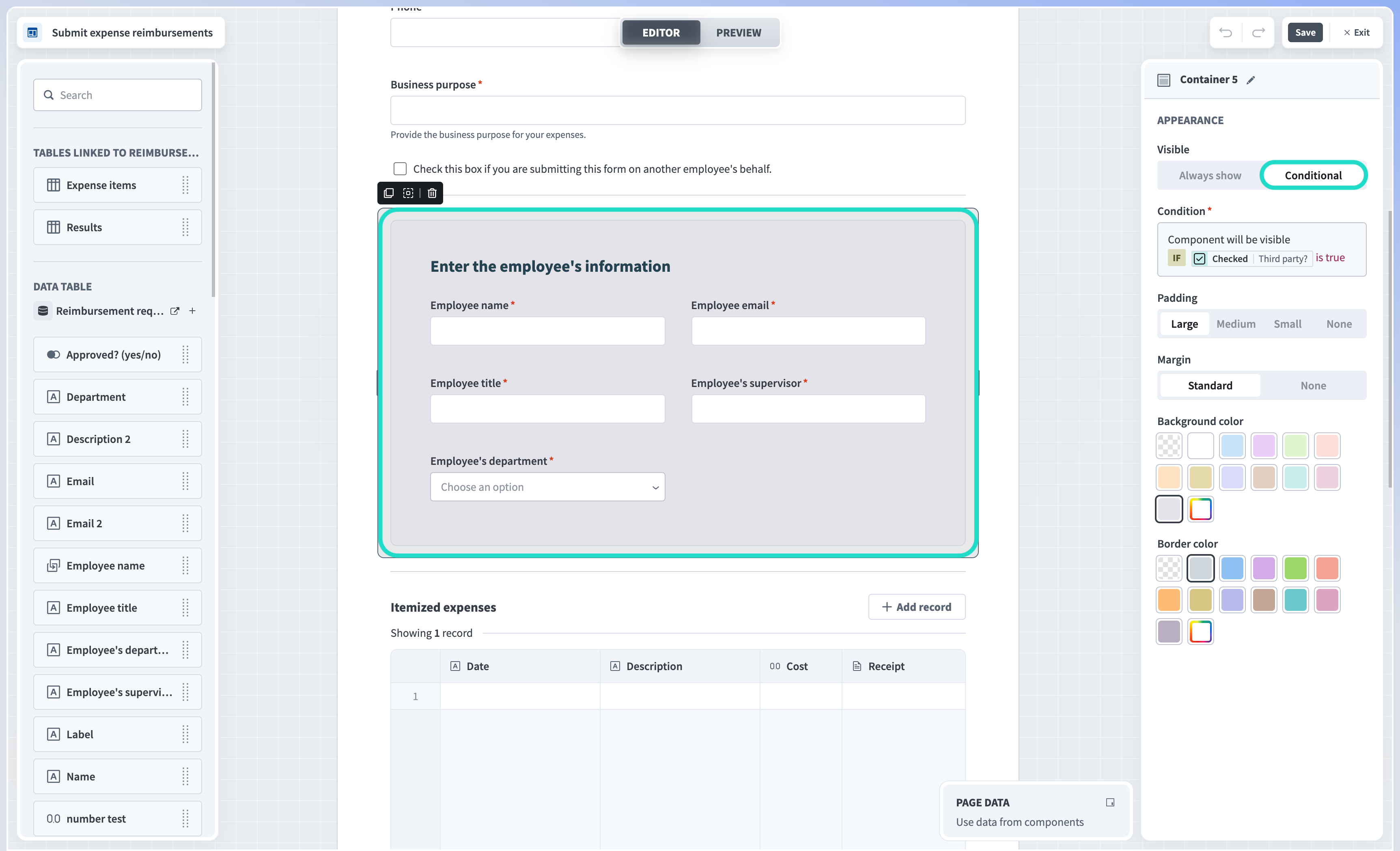The width and height of the screenshot is (1400, 851).
Task: Click the delete trash icon above the container
Action: (432, 193)
